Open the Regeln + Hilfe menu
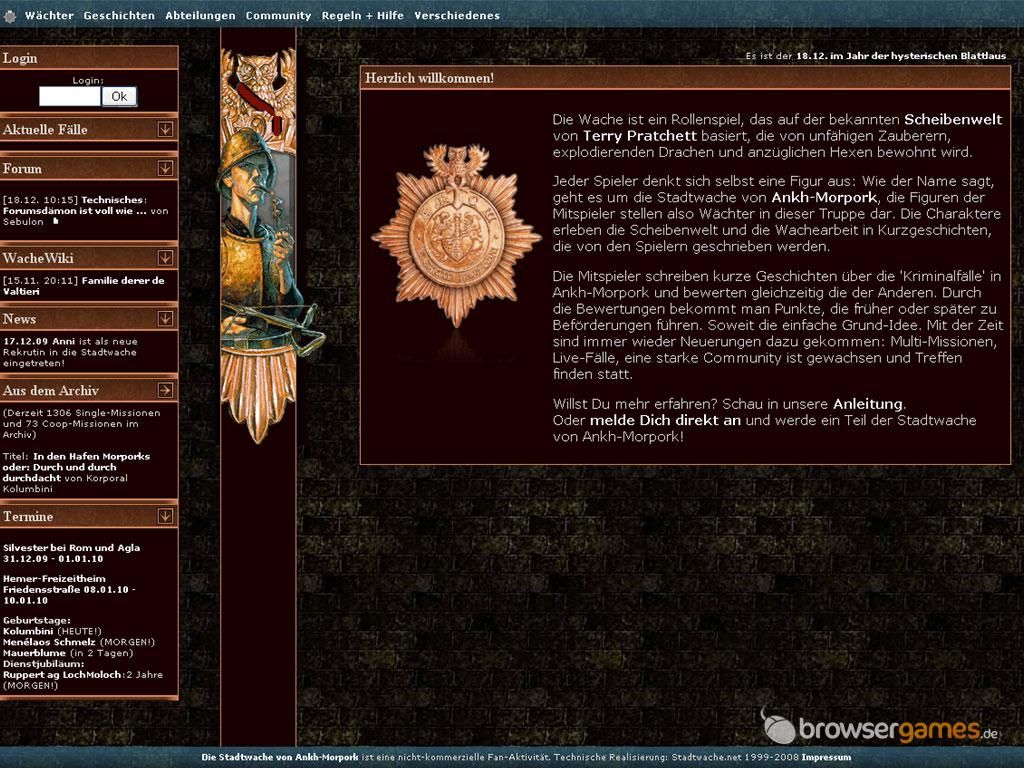The height and width of the screenshot is (768, 1024). click(x=362, y=16)
